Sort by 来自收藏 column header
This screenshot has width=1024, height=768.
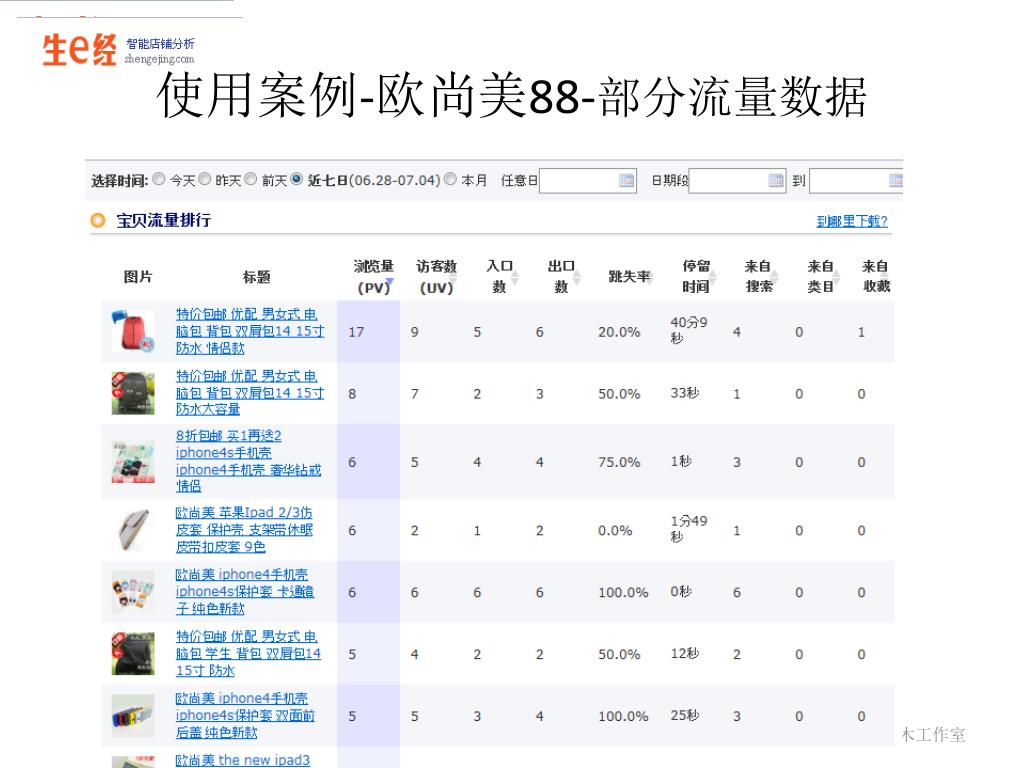(x=876, y=276)
